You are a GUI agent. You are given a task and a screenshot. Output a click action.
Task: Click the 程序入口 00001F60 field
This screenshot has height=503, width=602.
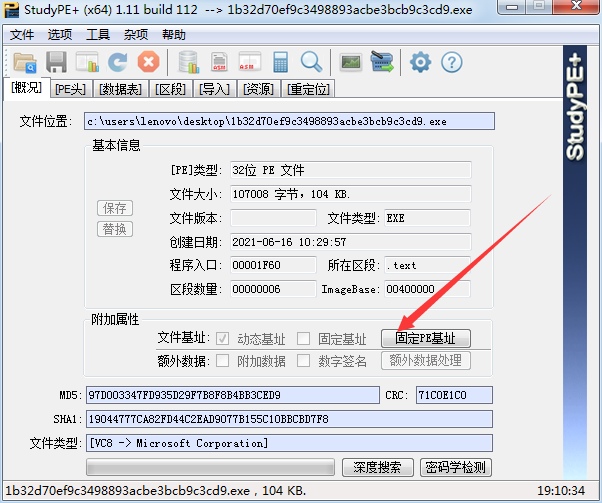pos(273,265)
